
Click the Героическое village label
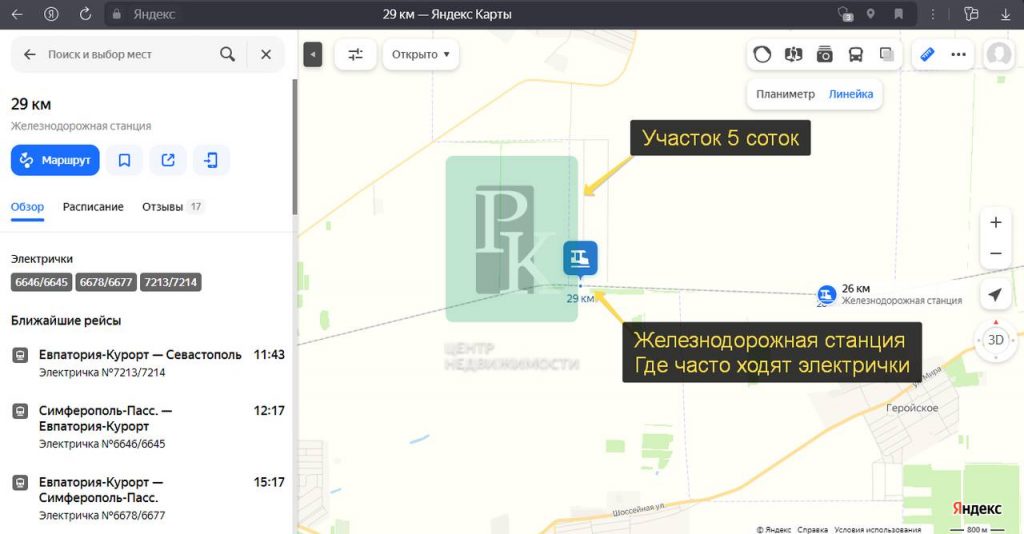pos(912,408)
